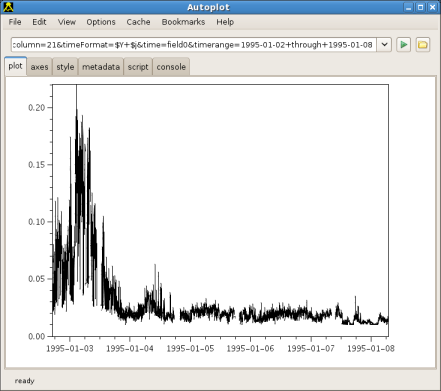Screen dimensions: 441x391
Task: Switch to the axes tab
Action: pyautogui.click(x=39, y=67)
